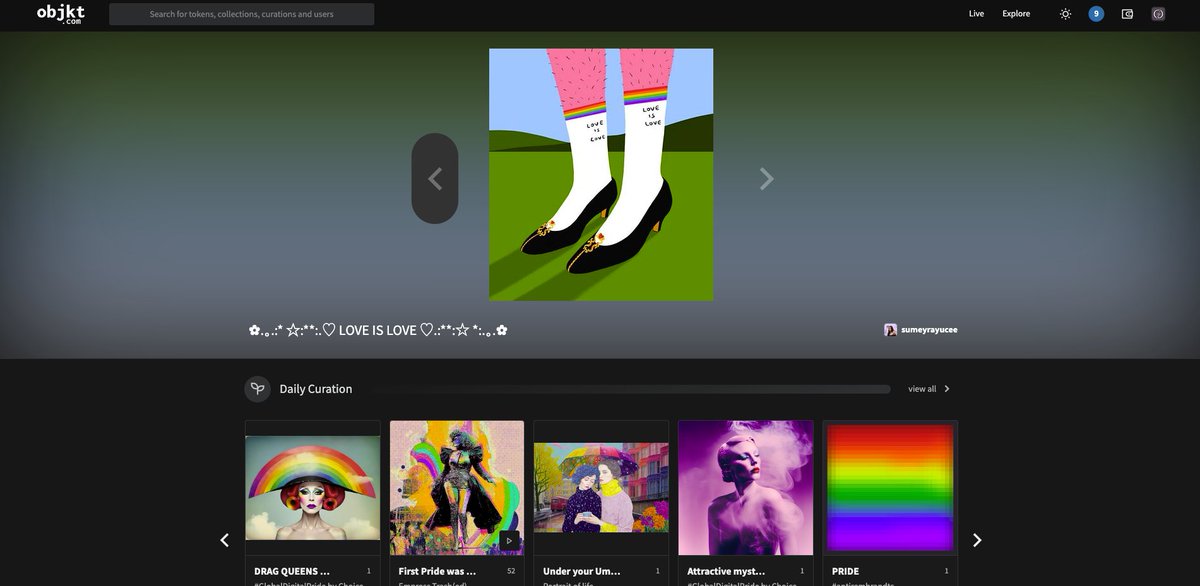Screen dimensions: 1200x586
Task: Go to previous featured artwork
Action: tap(435, 178)
